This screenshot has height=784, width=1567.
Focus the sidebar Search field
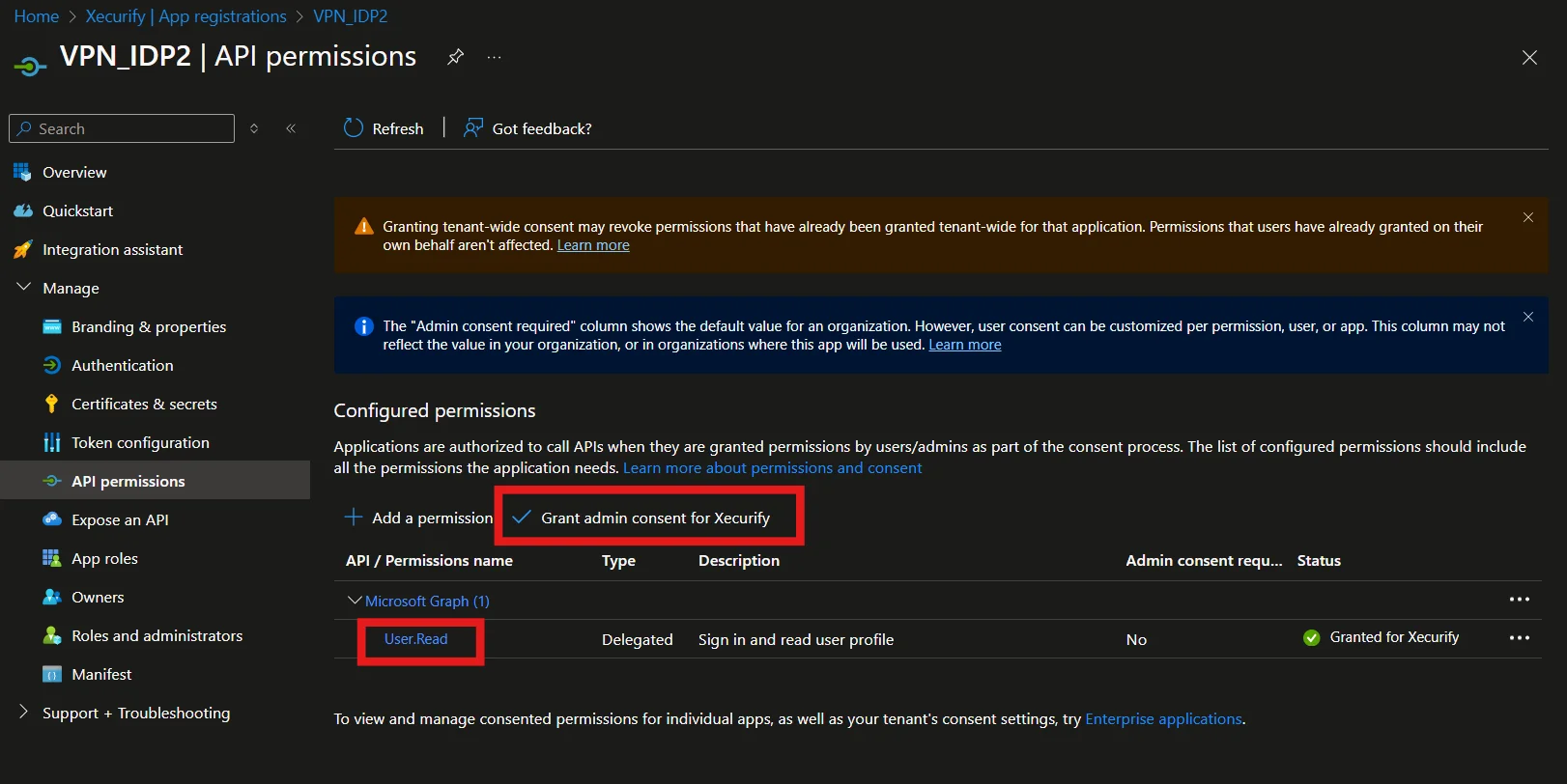coord(122,128)
